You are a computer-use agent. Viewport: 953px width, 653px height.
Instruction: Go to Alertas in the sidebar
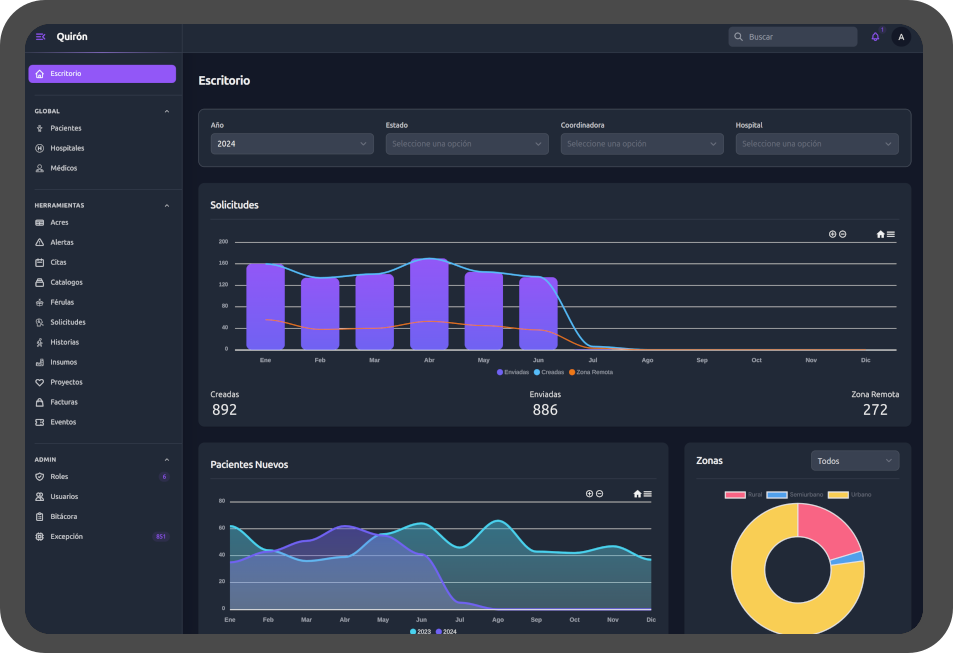(x=62, y=242)
